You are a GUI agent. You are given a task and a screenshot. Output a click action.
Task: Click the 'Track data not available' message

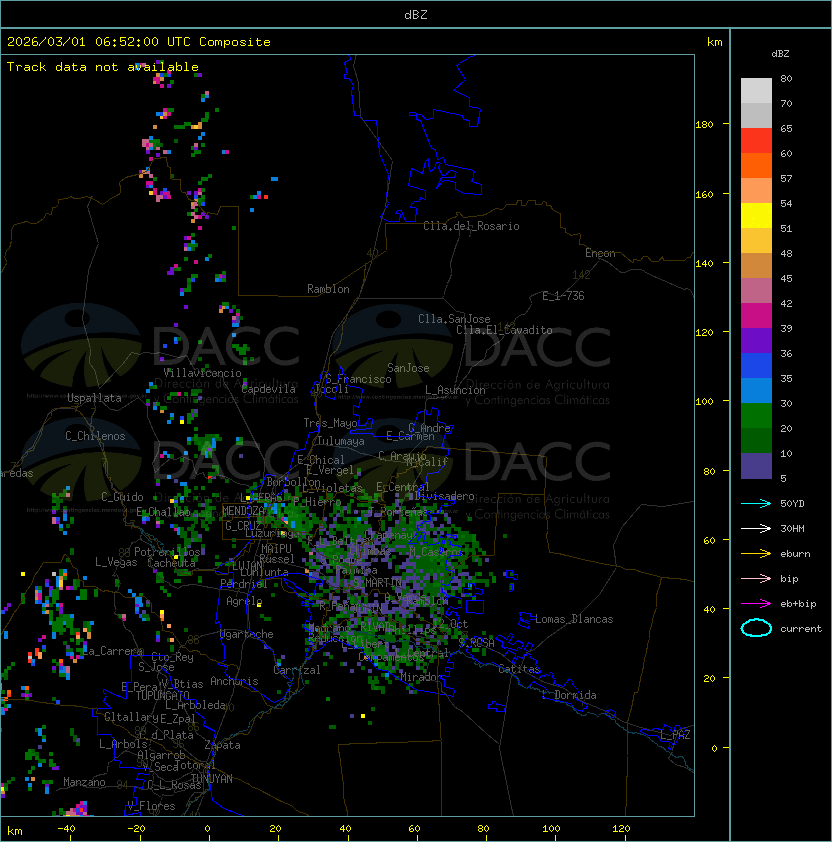point(103,67)
